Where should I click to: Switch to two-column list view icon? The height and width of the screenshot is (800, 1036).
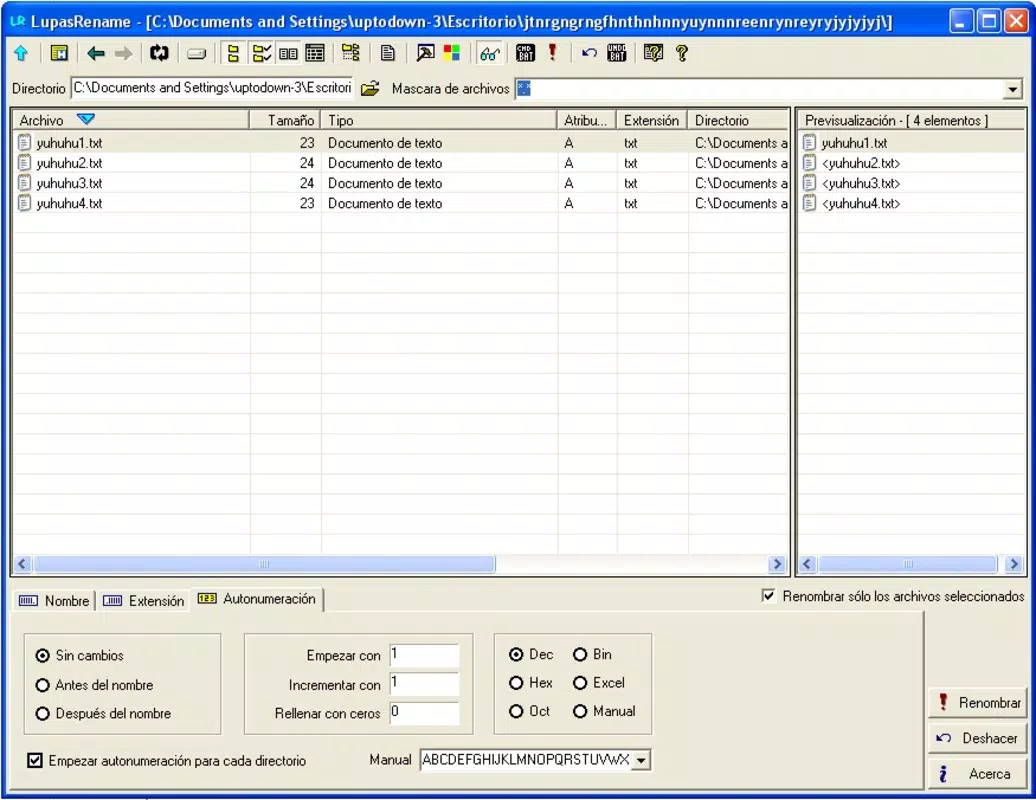tap(288, 54)
